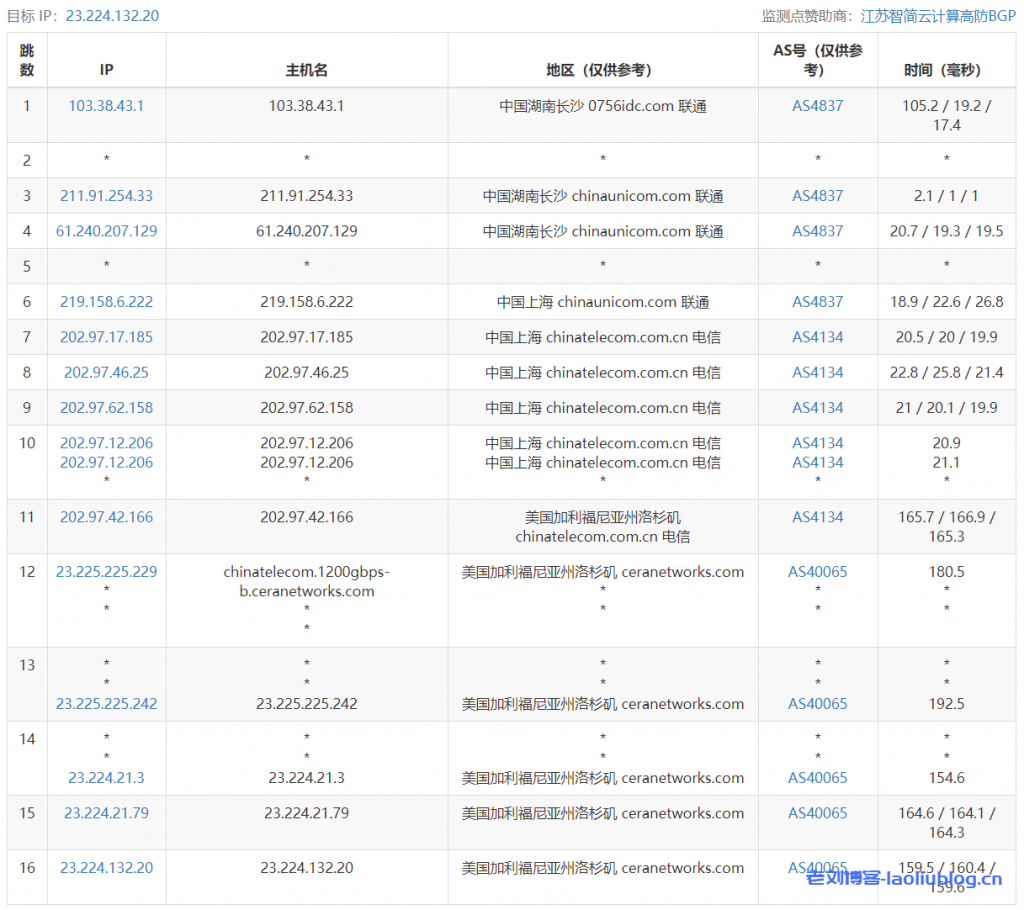The image size is (1024, 910).
Task: Click the blue 23.224.21.3 IP link
Action: pos(106,778)
